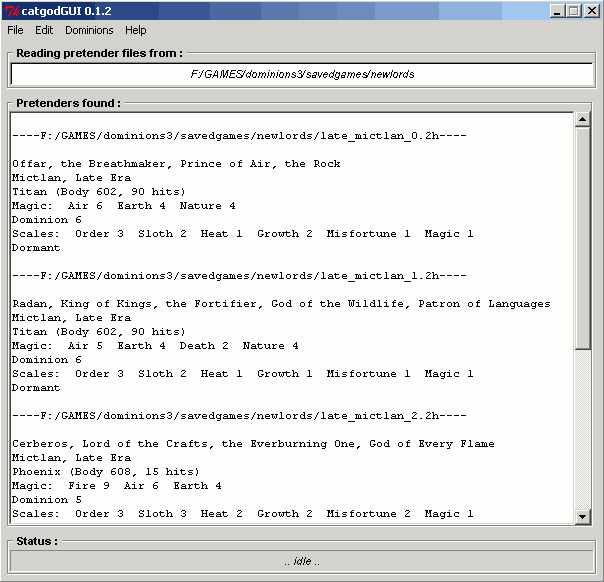This screenshot has width=604, height=582.
Task: Click the late_mictlan_0.2h file header line
Action: tap(225, 136)
